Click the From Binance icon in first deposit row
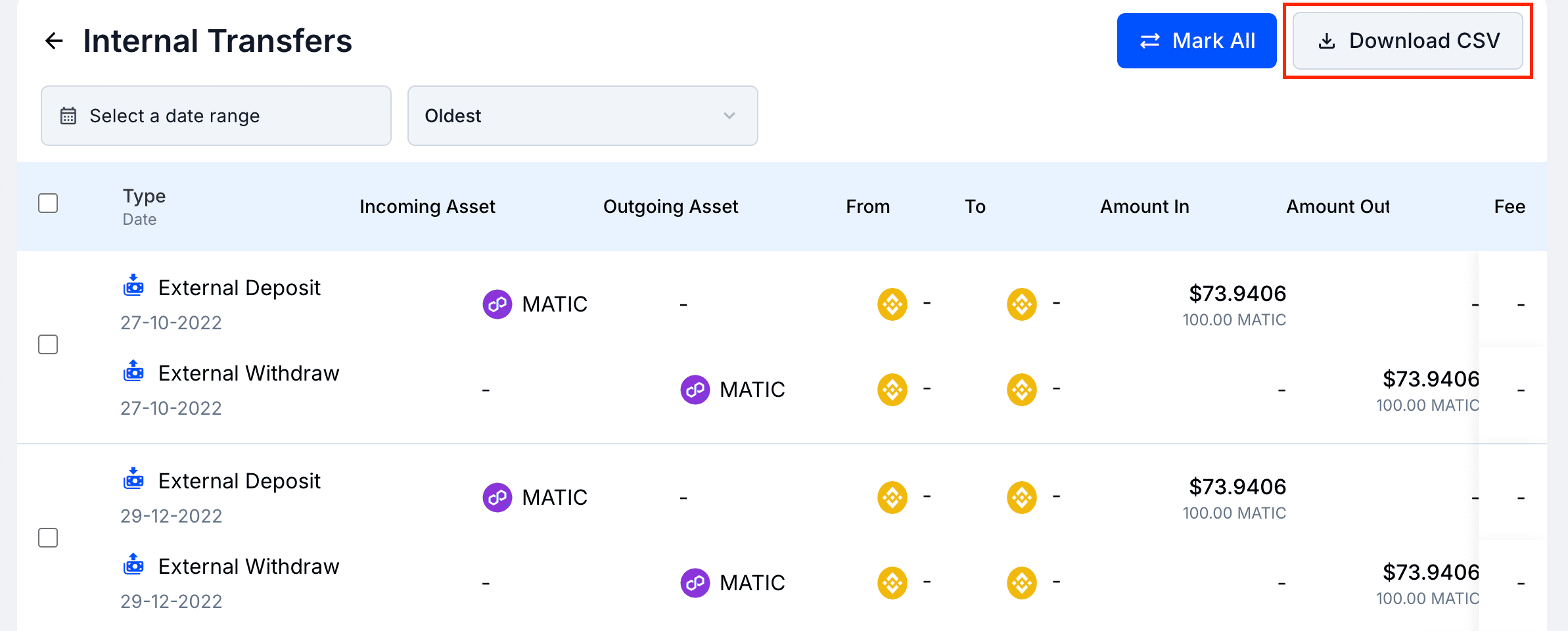Image resolution: width=1568 pixels, height=631 pixels. click(892, 304)
